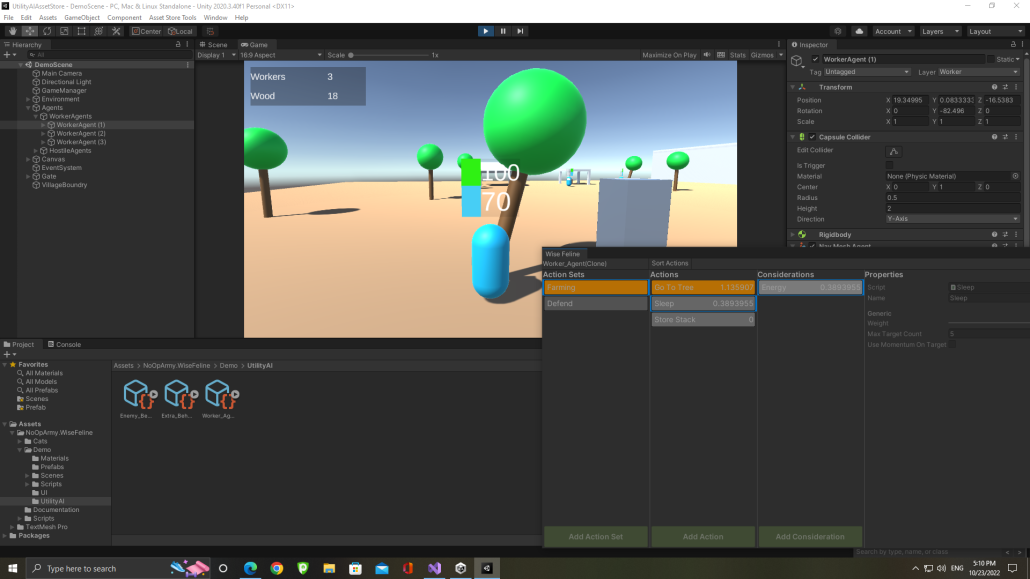Toggle the Static checkbox for WorkerAgent (1)
Image resolution: width=1030 pixels, height=579 pixels.
990,59
